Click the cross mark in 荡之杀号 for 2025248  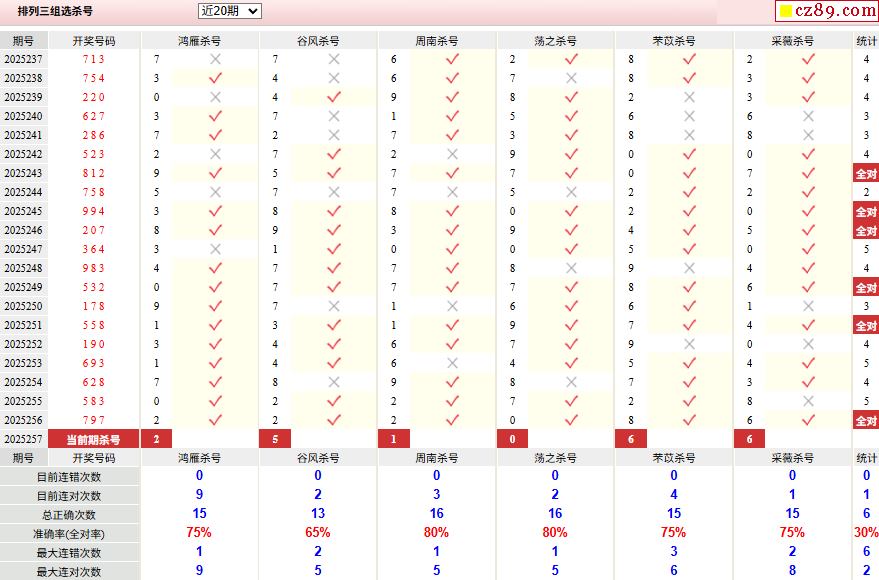[x=571, y=268]
